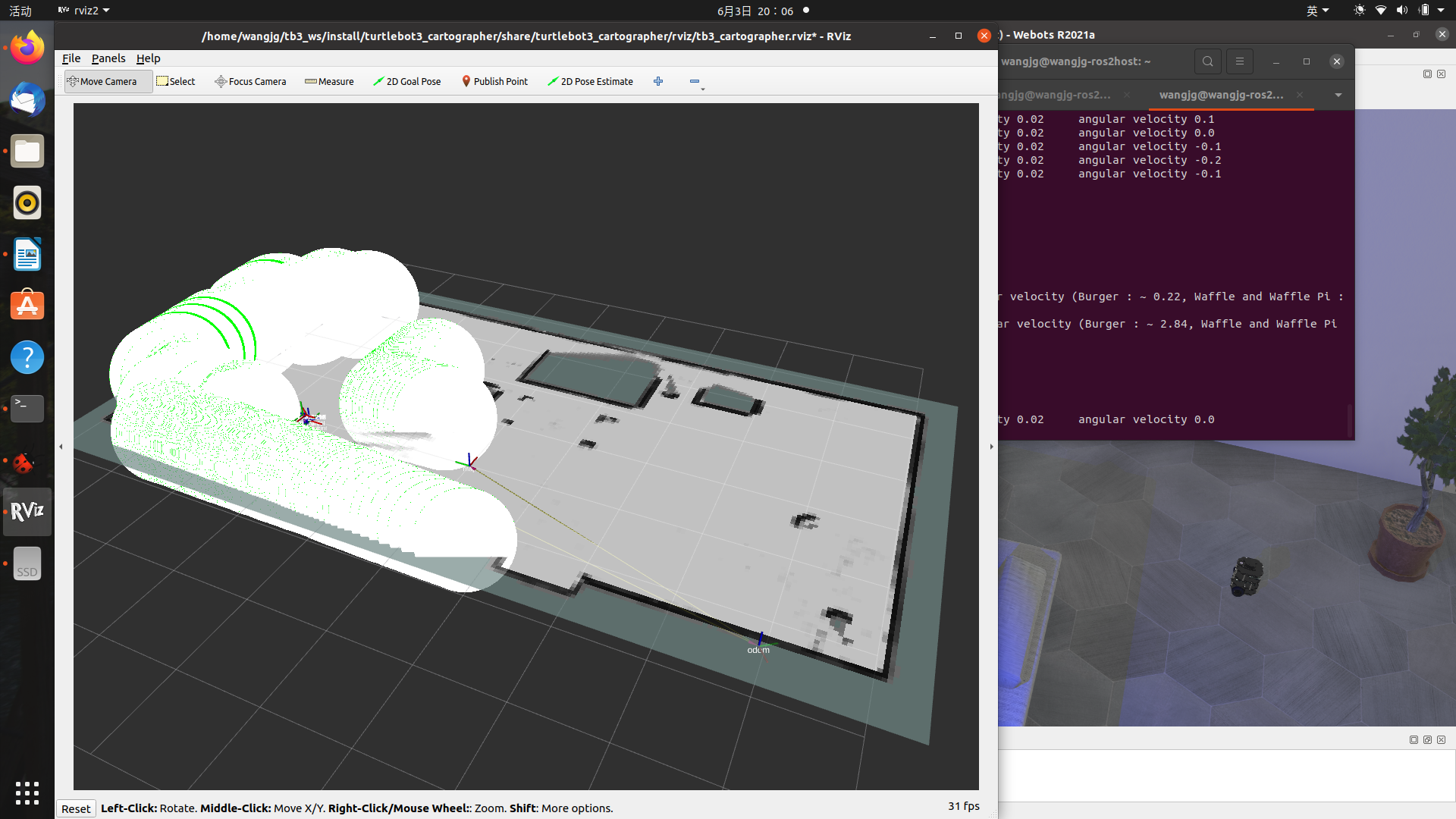
Task: Activate the Select tool
Action: coord(176,81)
